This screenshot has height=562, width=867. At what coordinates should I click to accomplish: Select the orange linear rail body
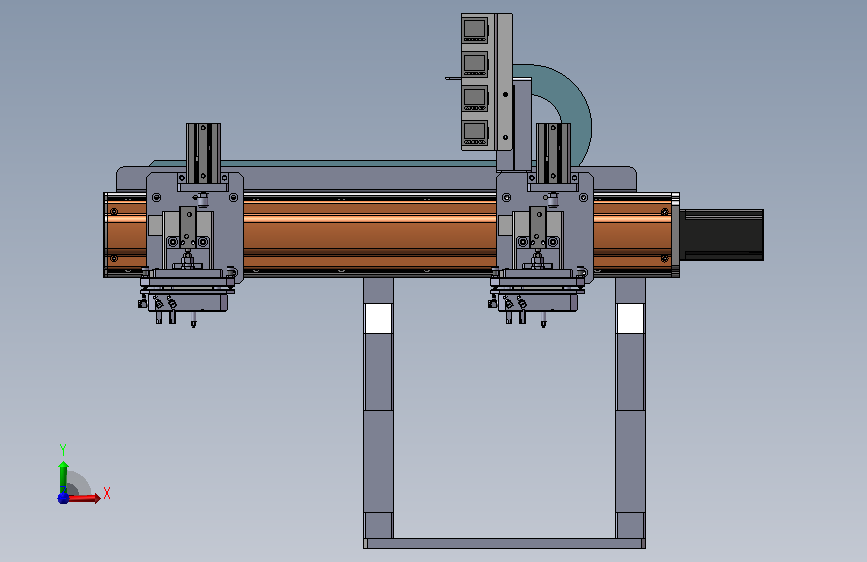(369, 235)
